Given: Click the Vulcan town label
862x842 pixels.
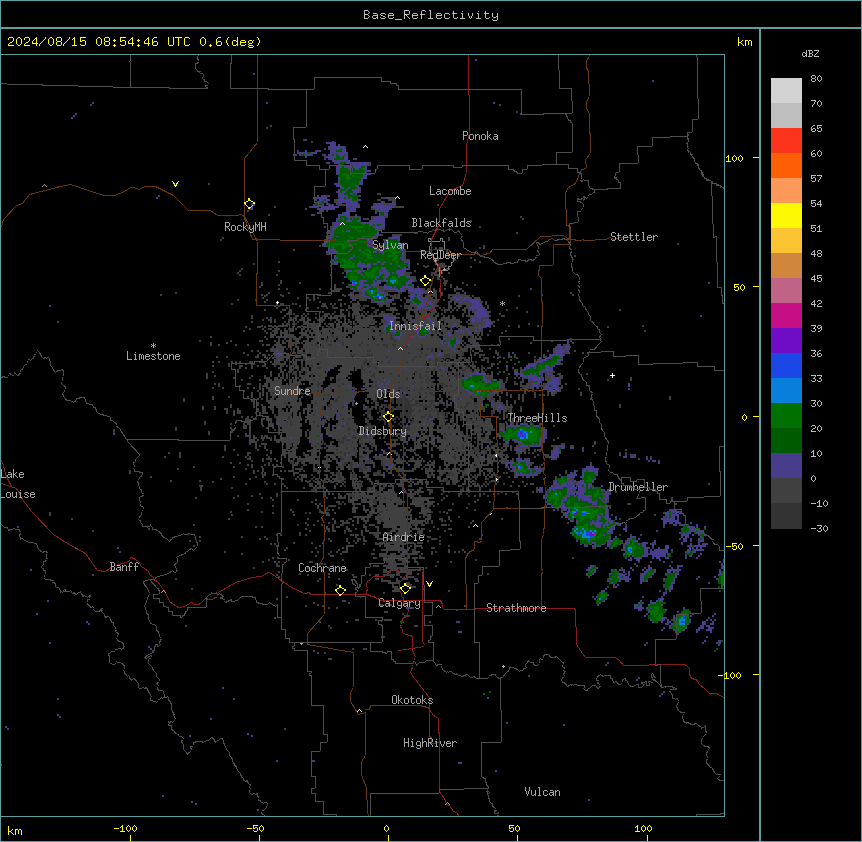Looking at the screenshot, I should click(x=543, y=792).
